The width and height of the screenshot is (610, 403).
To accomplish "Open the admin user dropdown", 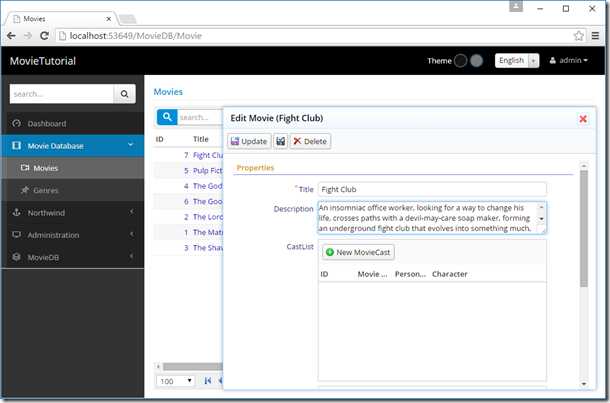I will [569, 60].
